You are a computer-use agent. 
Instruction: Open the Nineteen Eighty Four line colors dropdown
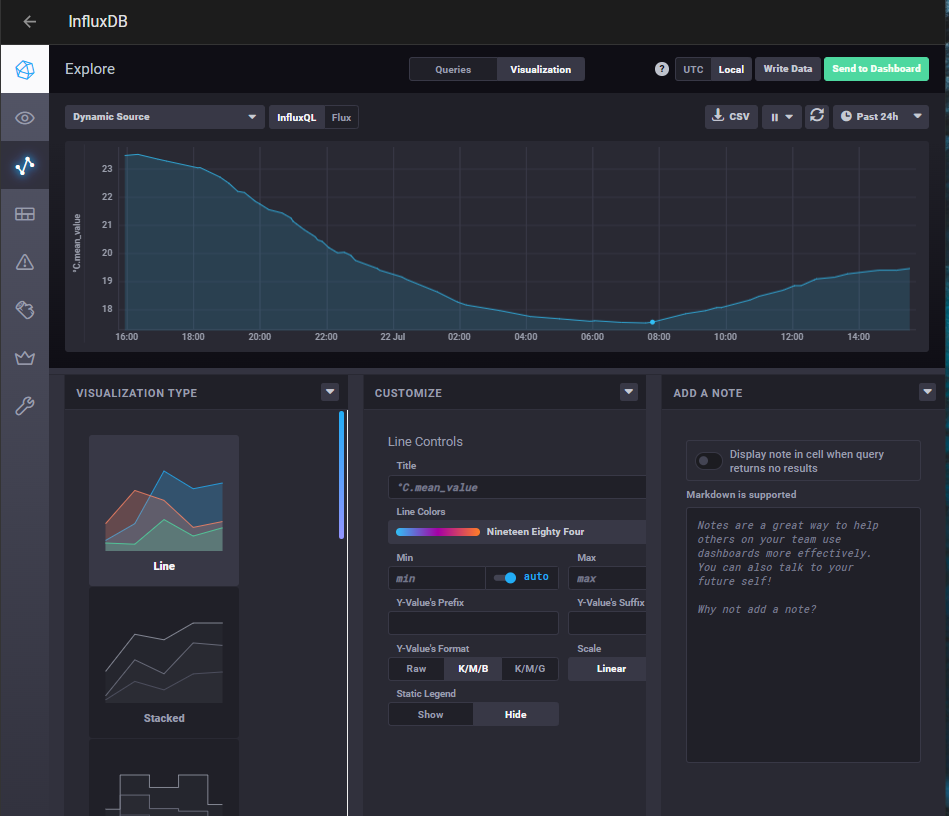(x=517, y=532)
